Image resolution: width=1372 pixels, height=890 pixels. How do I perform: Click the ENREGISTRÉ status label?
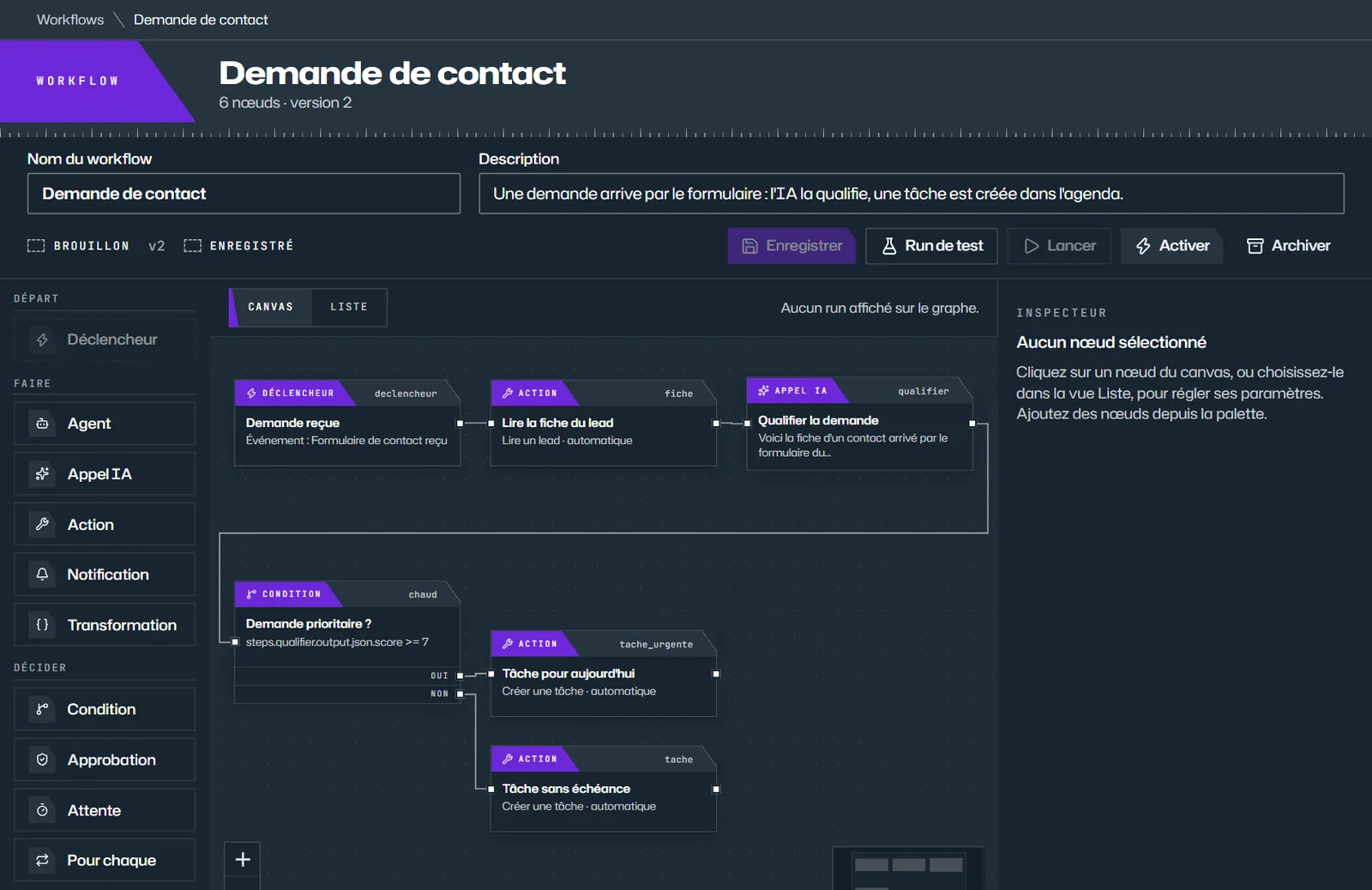tap(251, 246)
